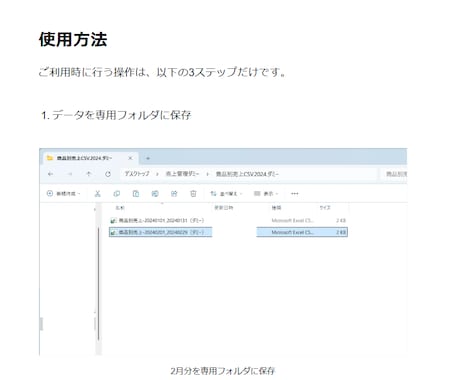Sort by the 名前 (Name) column header
This screenshot has height=380, width=460.
120,208
